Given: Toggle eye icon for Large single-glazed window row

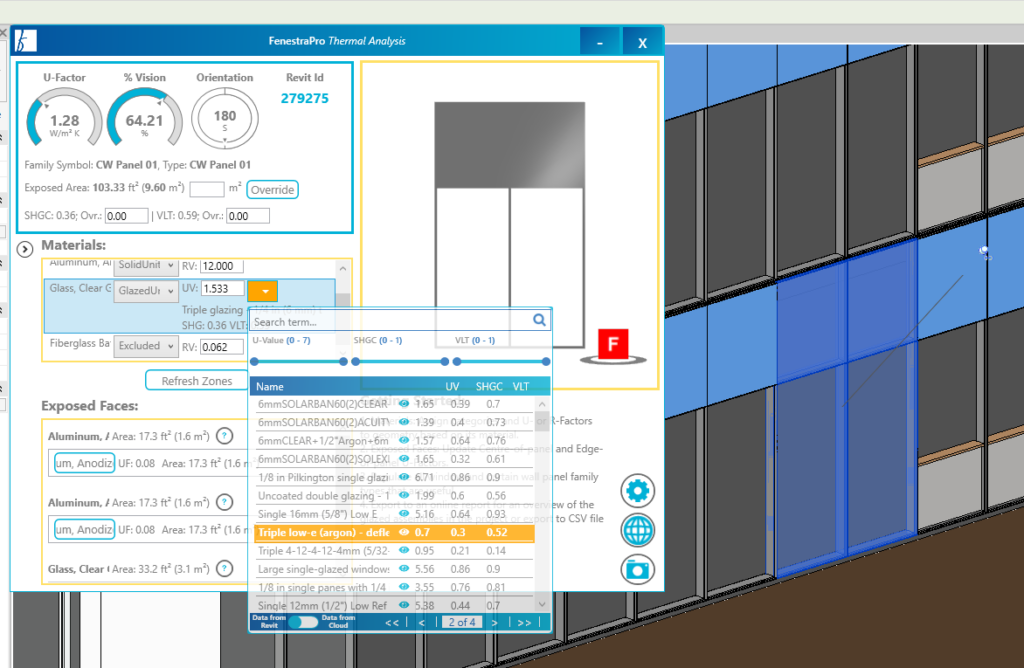Looking at the screenshot, I should point(404,569).
